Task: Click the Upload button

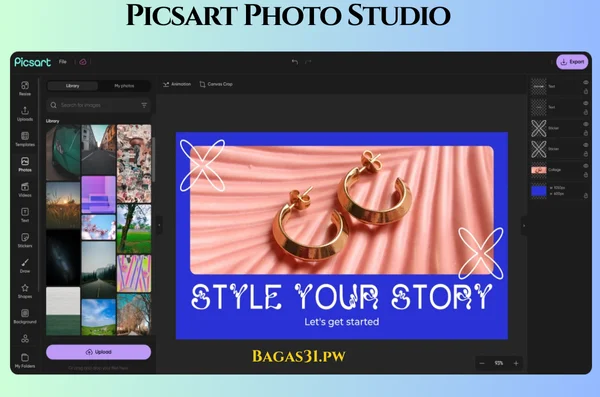Action: pyautogui.click(x=98, y=352)
